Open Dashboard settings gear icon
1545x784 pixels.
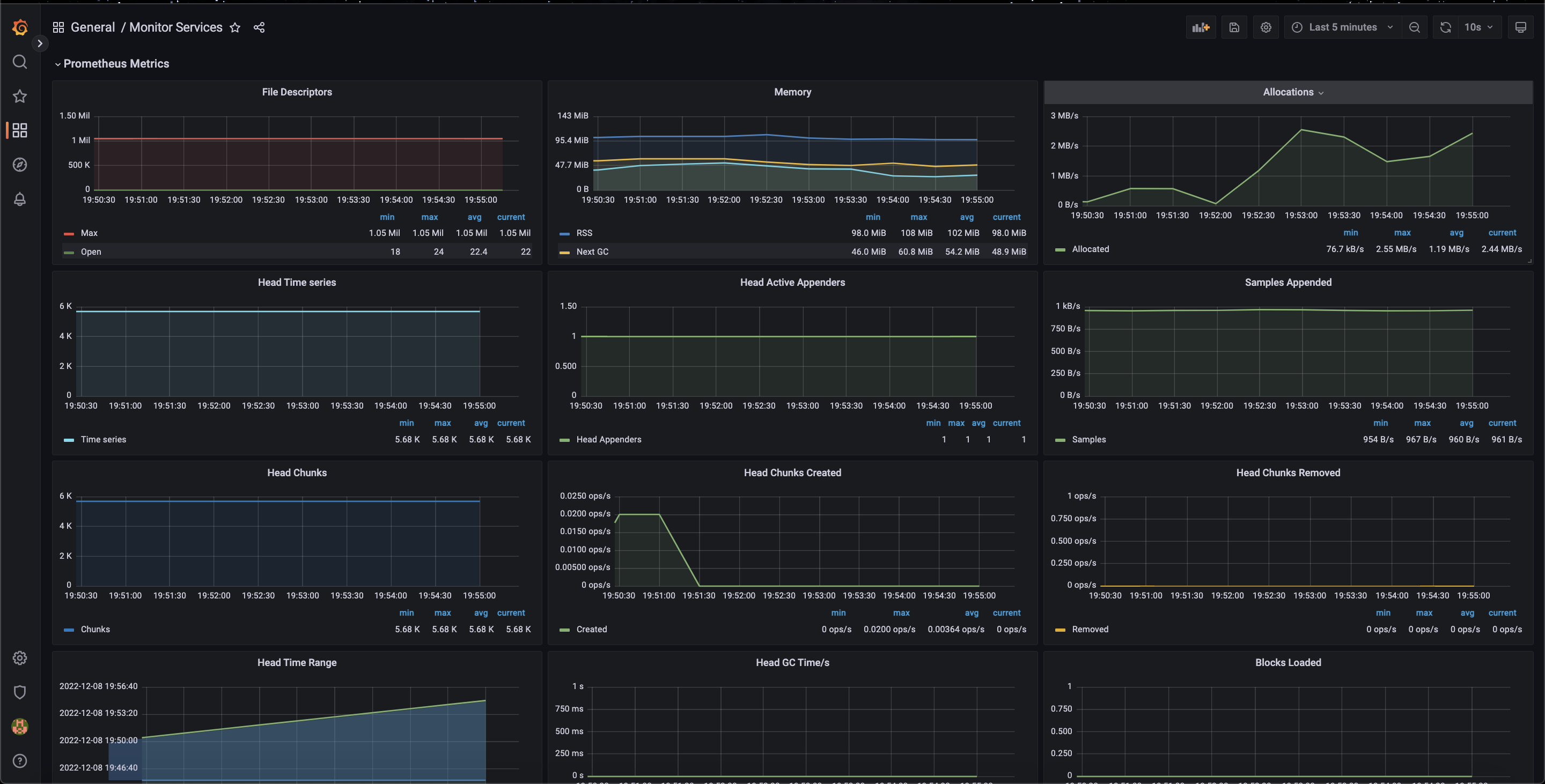(1266, 27)
